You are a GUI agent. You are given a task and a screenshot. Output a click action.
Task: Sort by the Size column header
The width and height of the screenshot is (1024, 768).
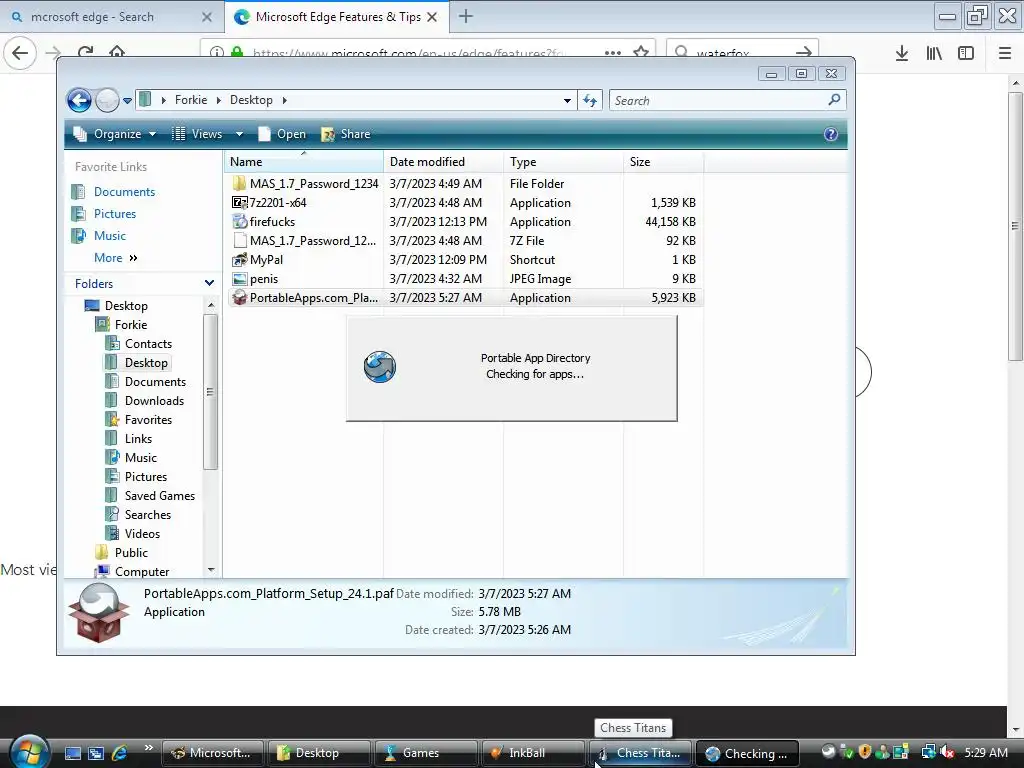[664, 161]
